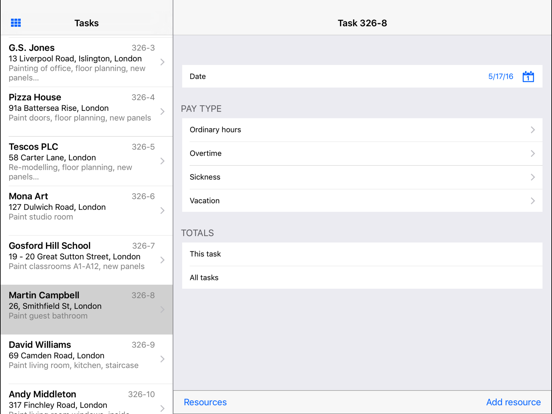Open David Williams task chevron
Viewport: 552px width, 414px height.
(162, 359)
